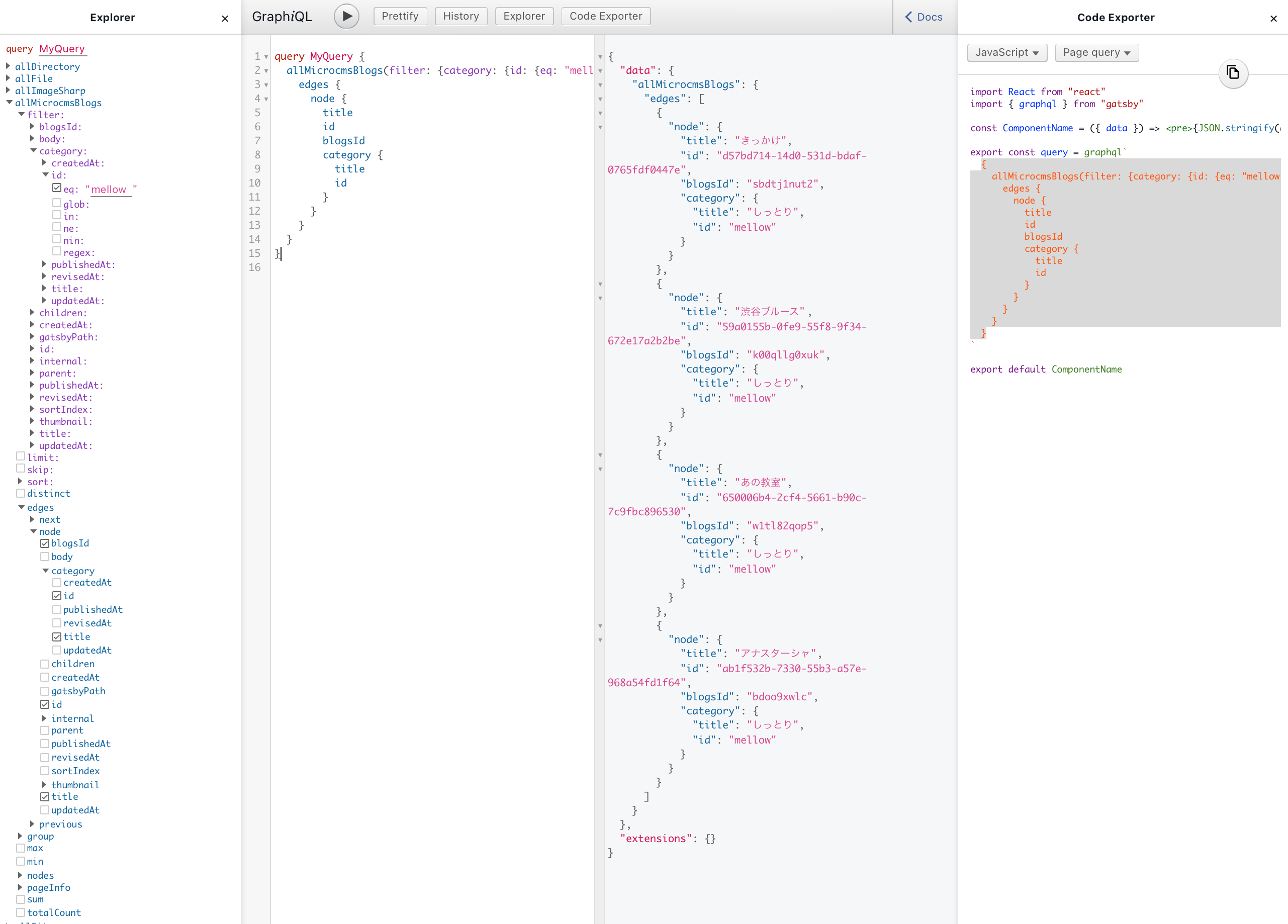The image size is (1288, 924).
Task: Run the query with Execute play button
Action: 346,17
